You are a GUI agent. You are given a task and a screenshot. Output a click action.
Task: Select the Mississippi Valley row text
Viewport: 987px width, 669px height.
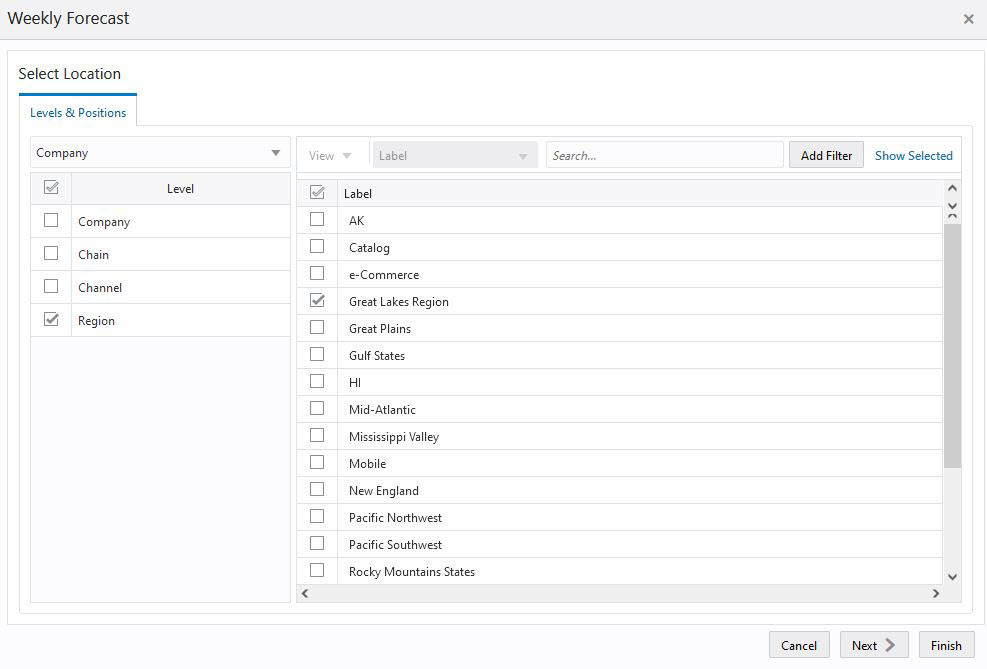coord(394,437)
